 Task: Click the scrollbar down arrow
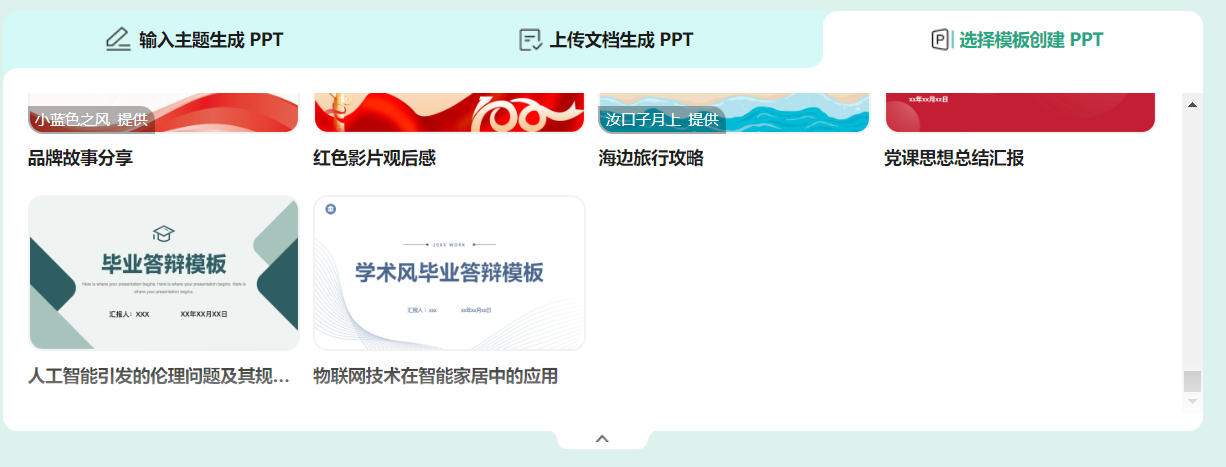pyautogui.click(x=1192, y=400)
